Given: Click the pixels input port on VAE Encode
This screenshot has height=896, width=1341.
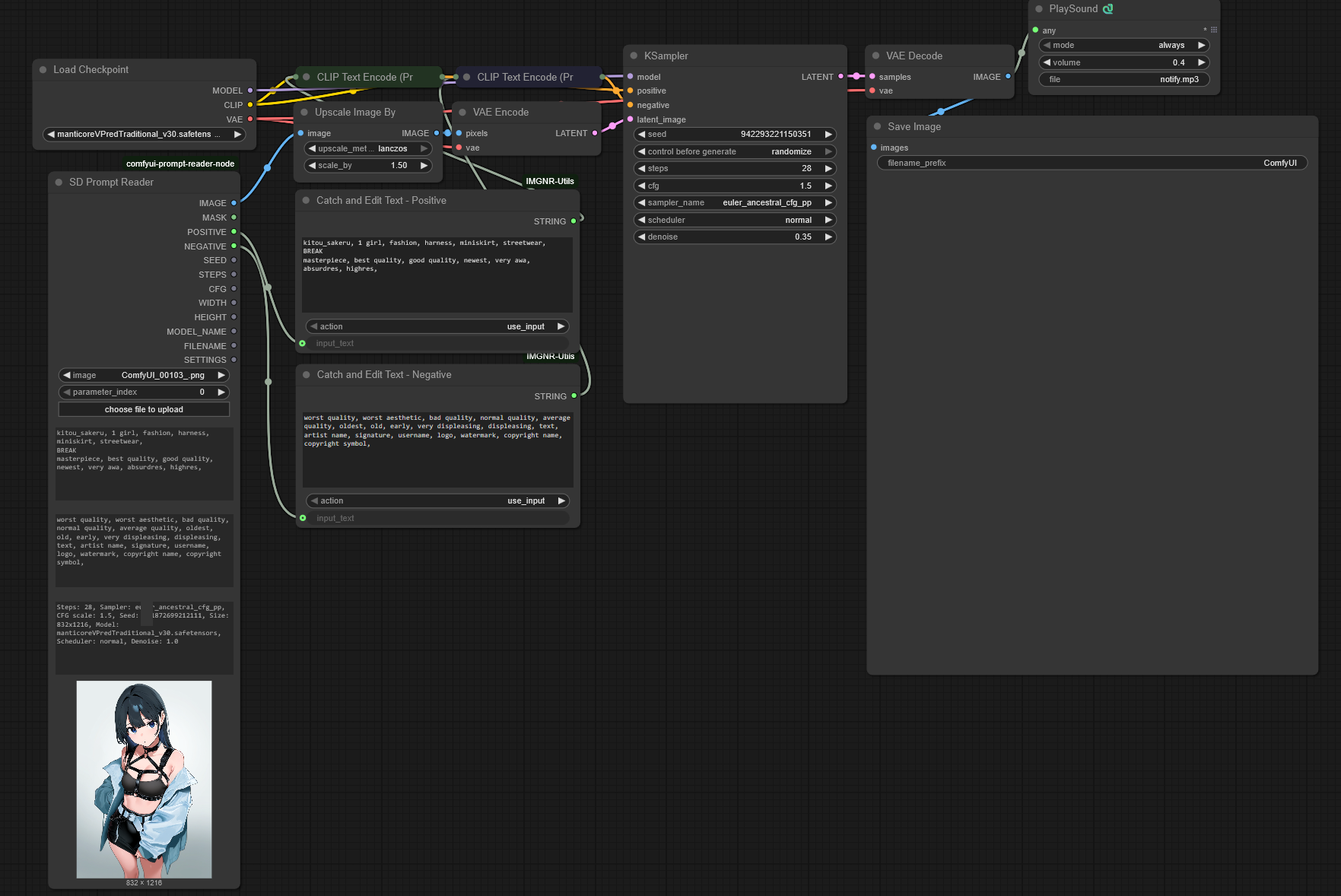Looking at the screenshot, I should click(459, 133).
